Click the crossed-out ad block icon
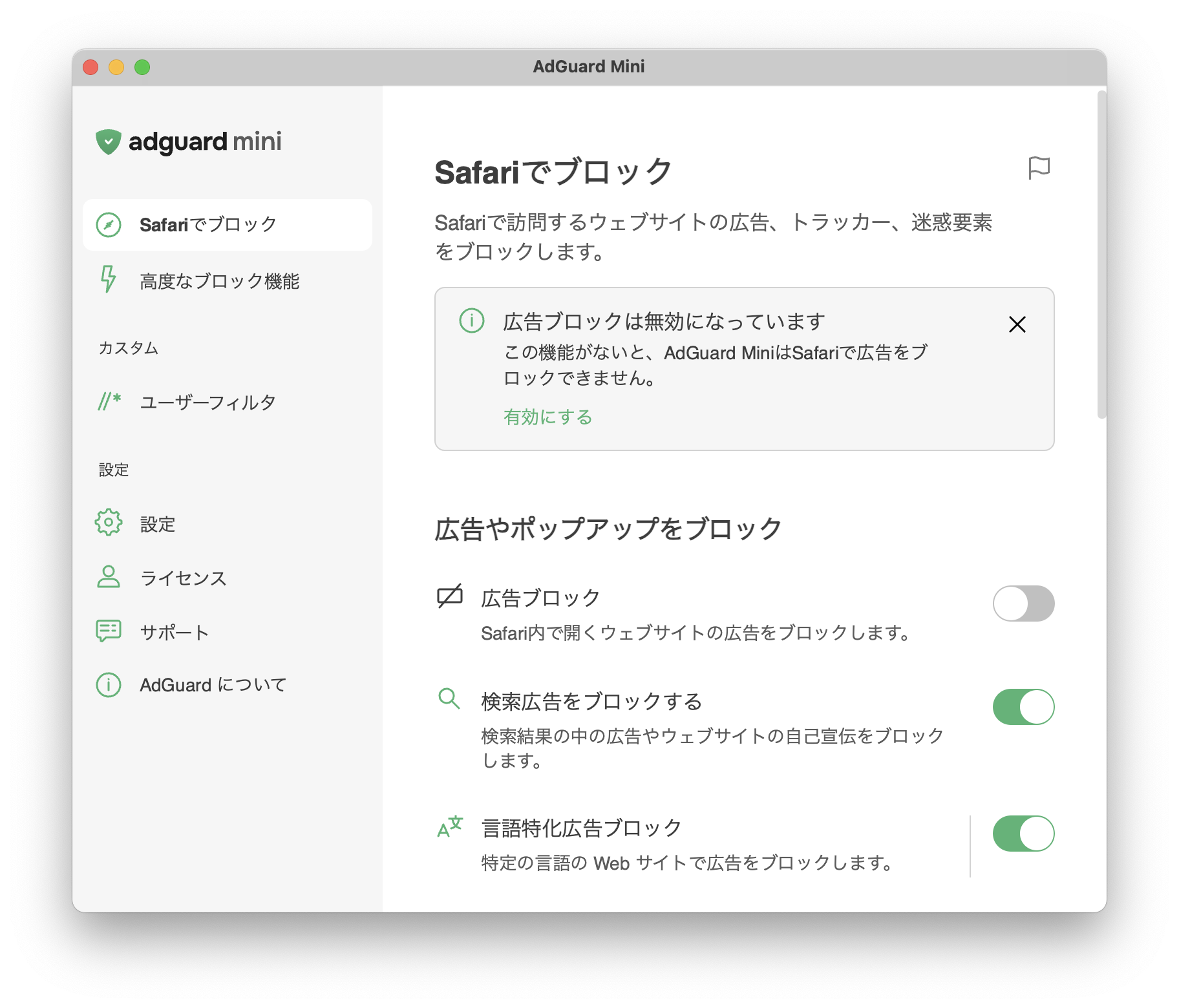1179x1008 pixels. pos(450,596)
